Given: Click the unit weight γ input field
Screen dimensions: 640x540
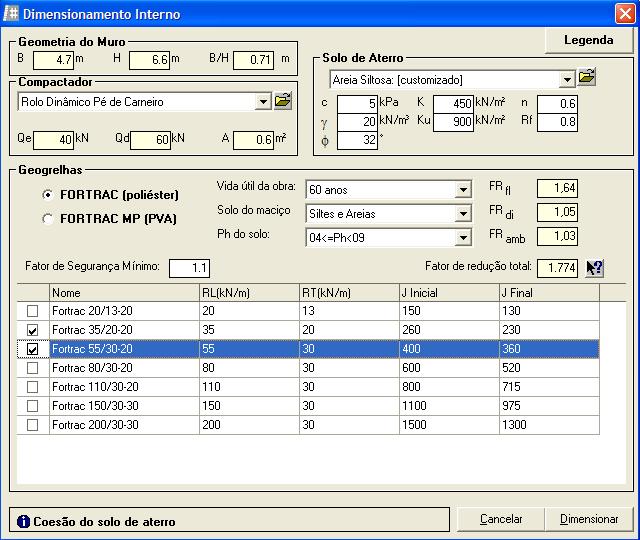Looking at the screenshot, I should coord(358,122).
